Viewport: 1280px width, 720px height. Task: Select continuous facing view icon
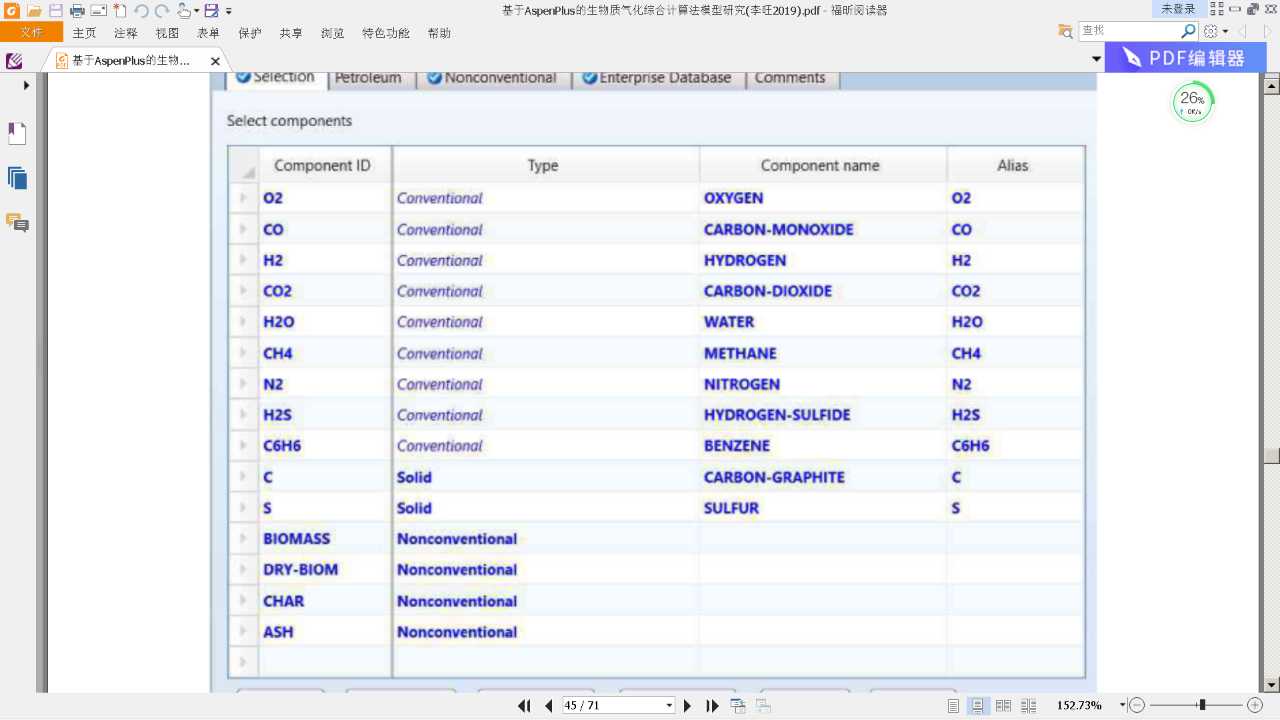(x=1029, y=705)
